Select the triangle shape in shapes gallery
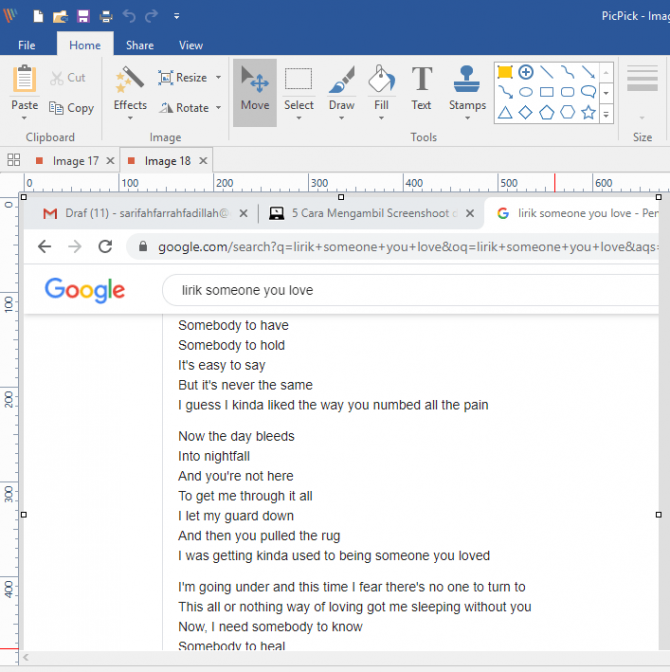The image size is (670, 672). click(505, 112)
